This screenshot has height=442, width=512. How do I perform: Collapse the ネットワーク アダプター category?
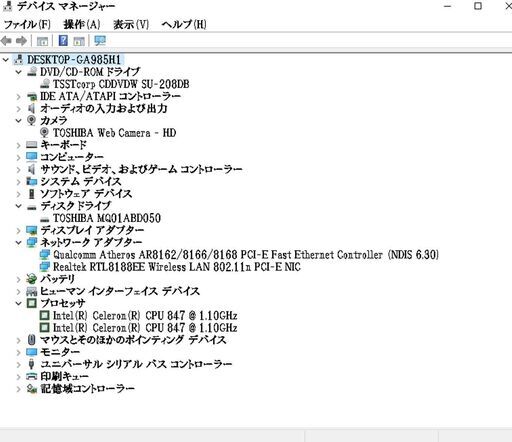coord(19,242)
